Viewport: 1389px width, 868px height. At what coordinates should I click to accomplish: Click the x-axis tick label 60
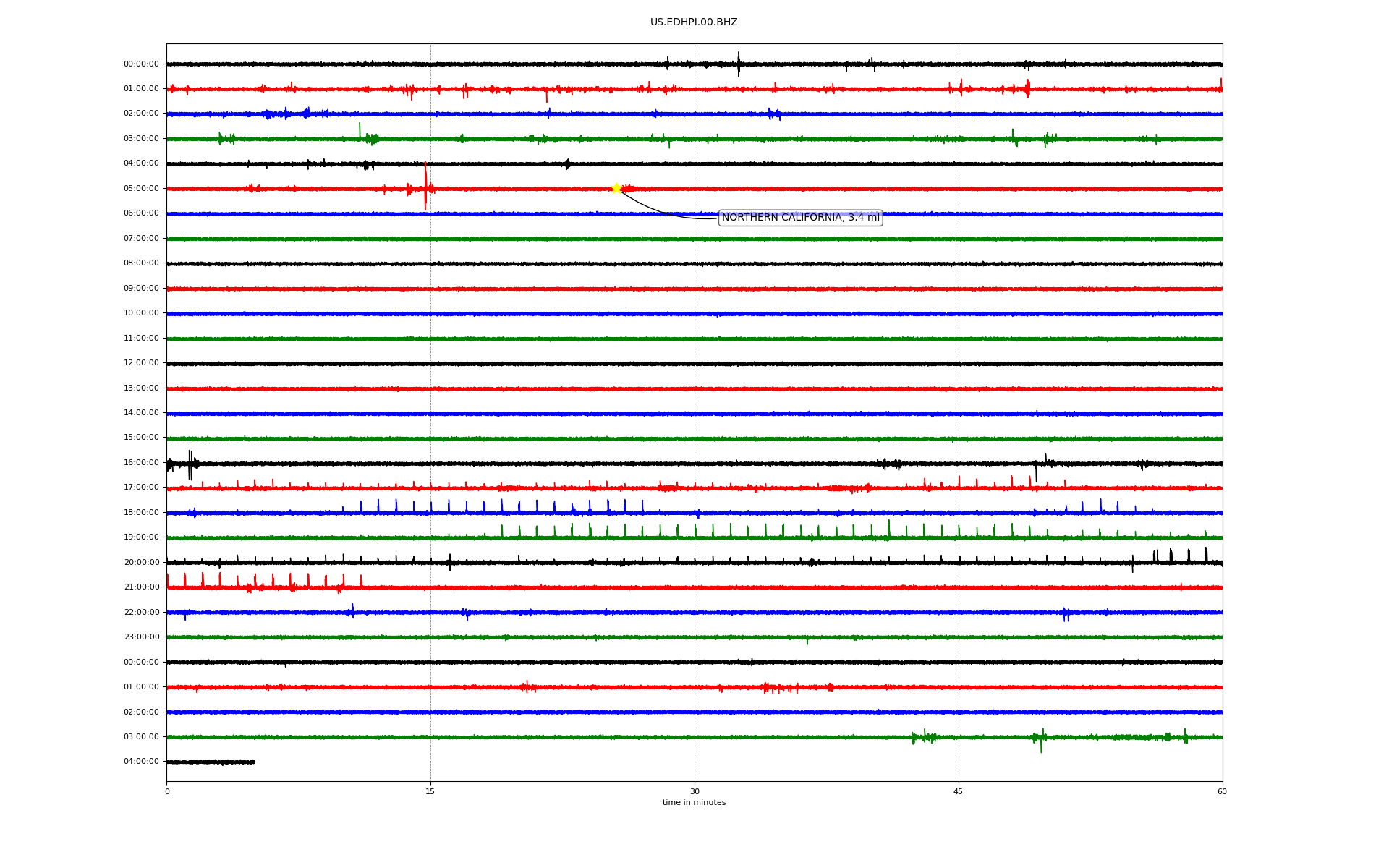(1222, 792)
